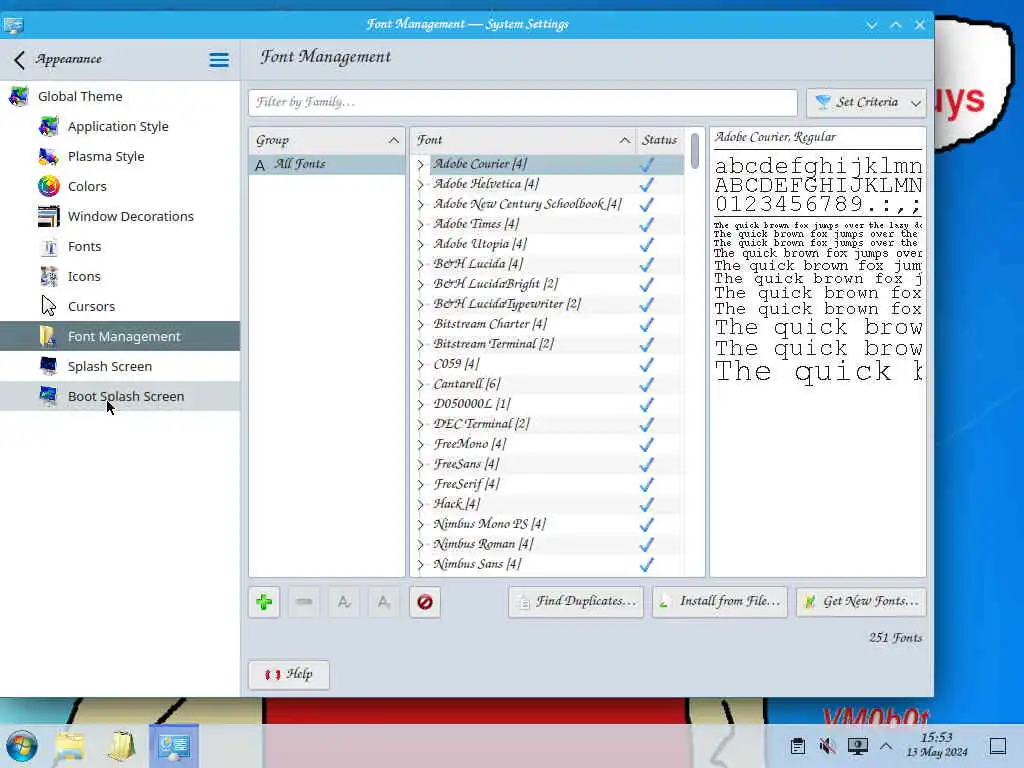Toggle status checkmark for Adobe Helvetica
1024x768 pixels.
(647, 185)
